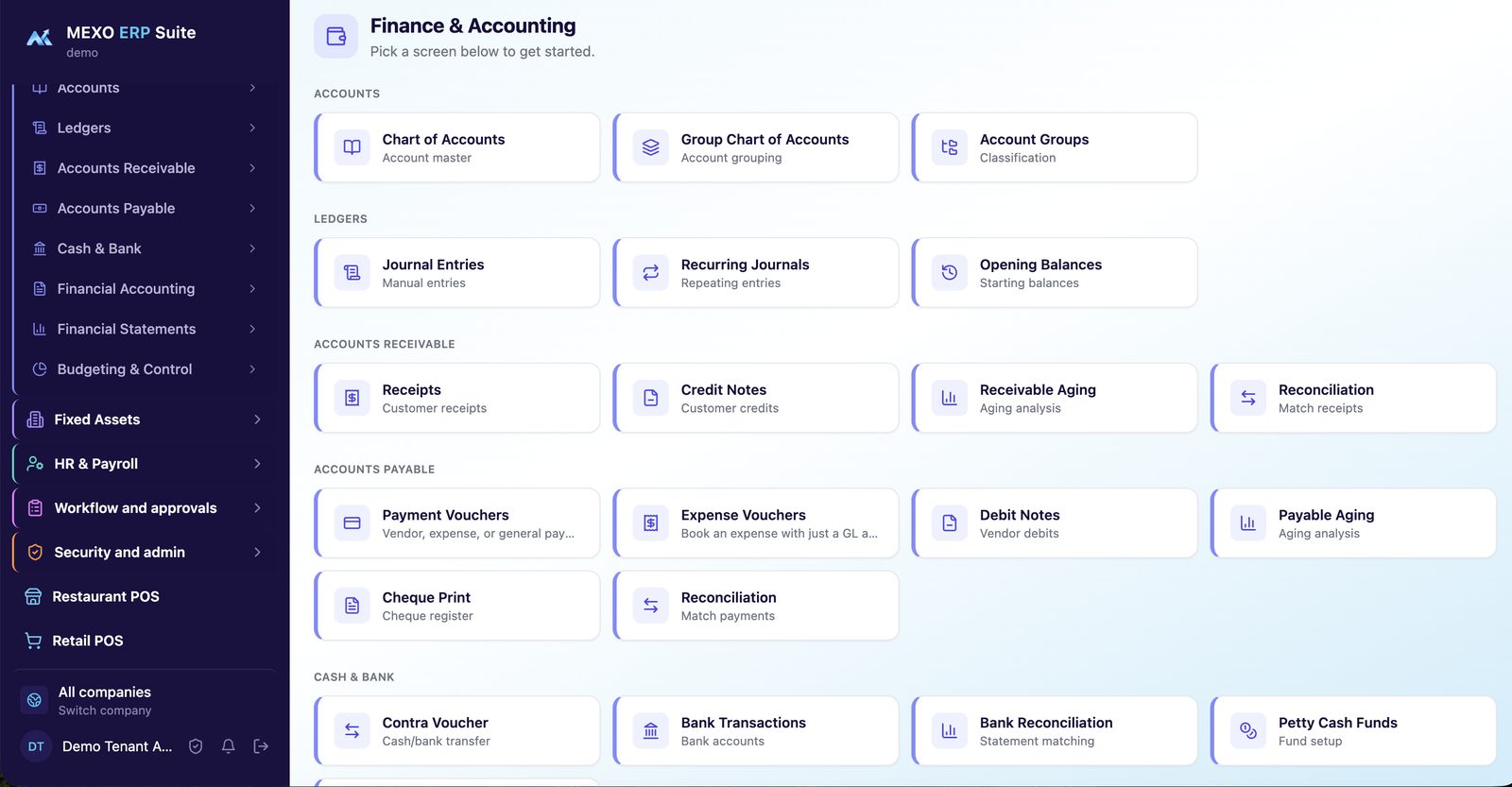Switch company via All companies

pyautogui.click(x=145, y=701)
